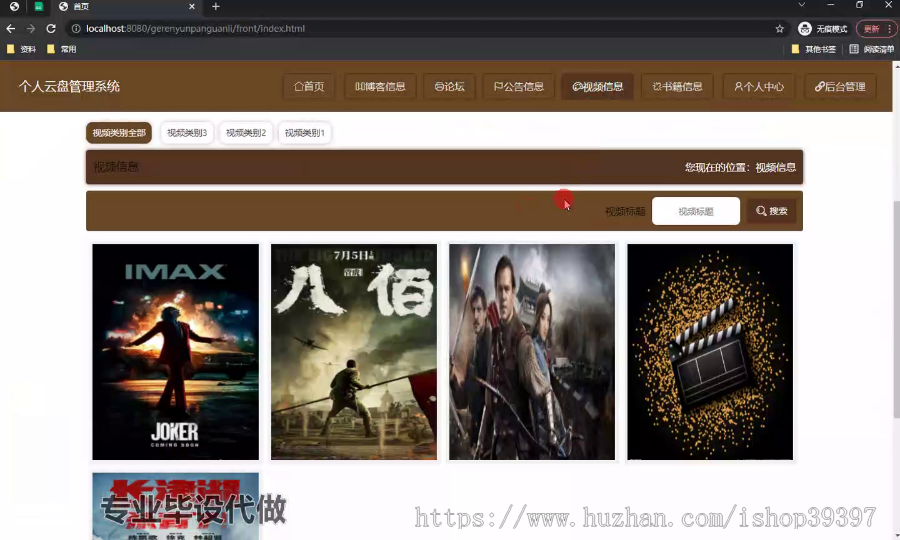Select 视频信息 menu item
Viewport: 900px width, 540px height.
point(598,87)
